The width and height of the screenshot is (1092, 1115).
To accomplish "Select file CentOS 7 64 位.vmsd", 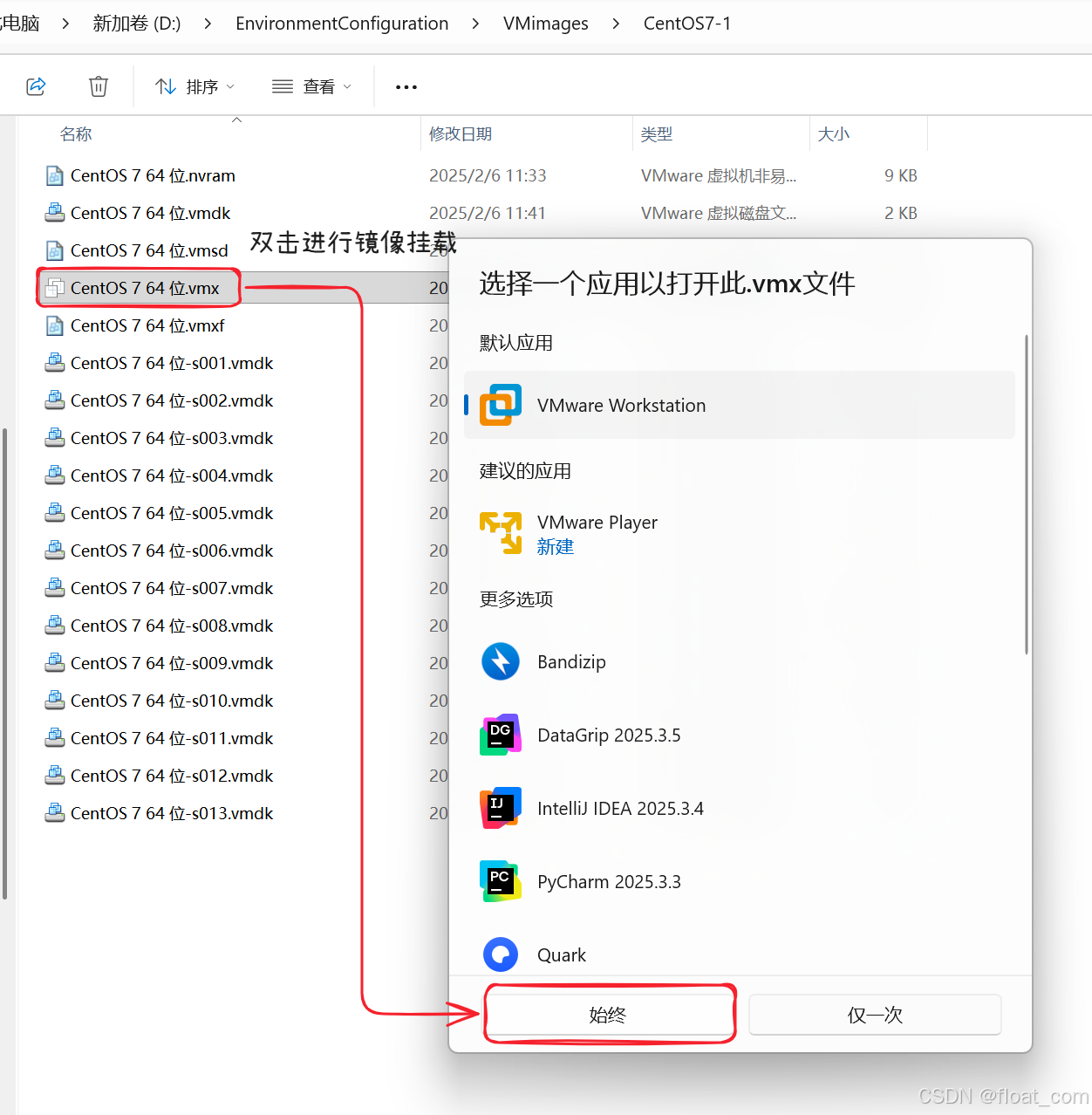I will point(149,250).
